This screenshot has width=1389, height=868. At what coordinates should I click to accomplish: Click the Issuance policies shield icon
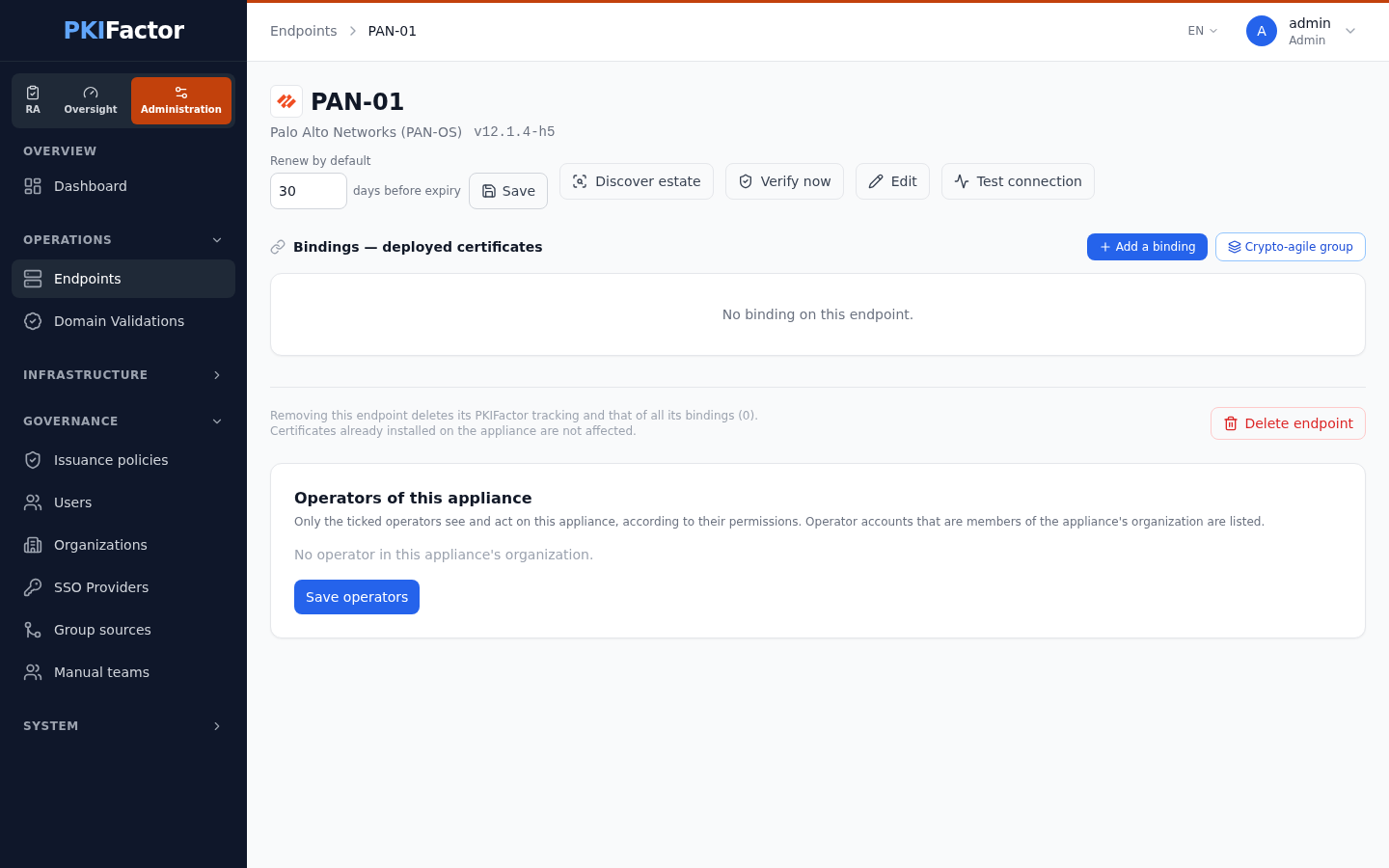tap(33, 460)
